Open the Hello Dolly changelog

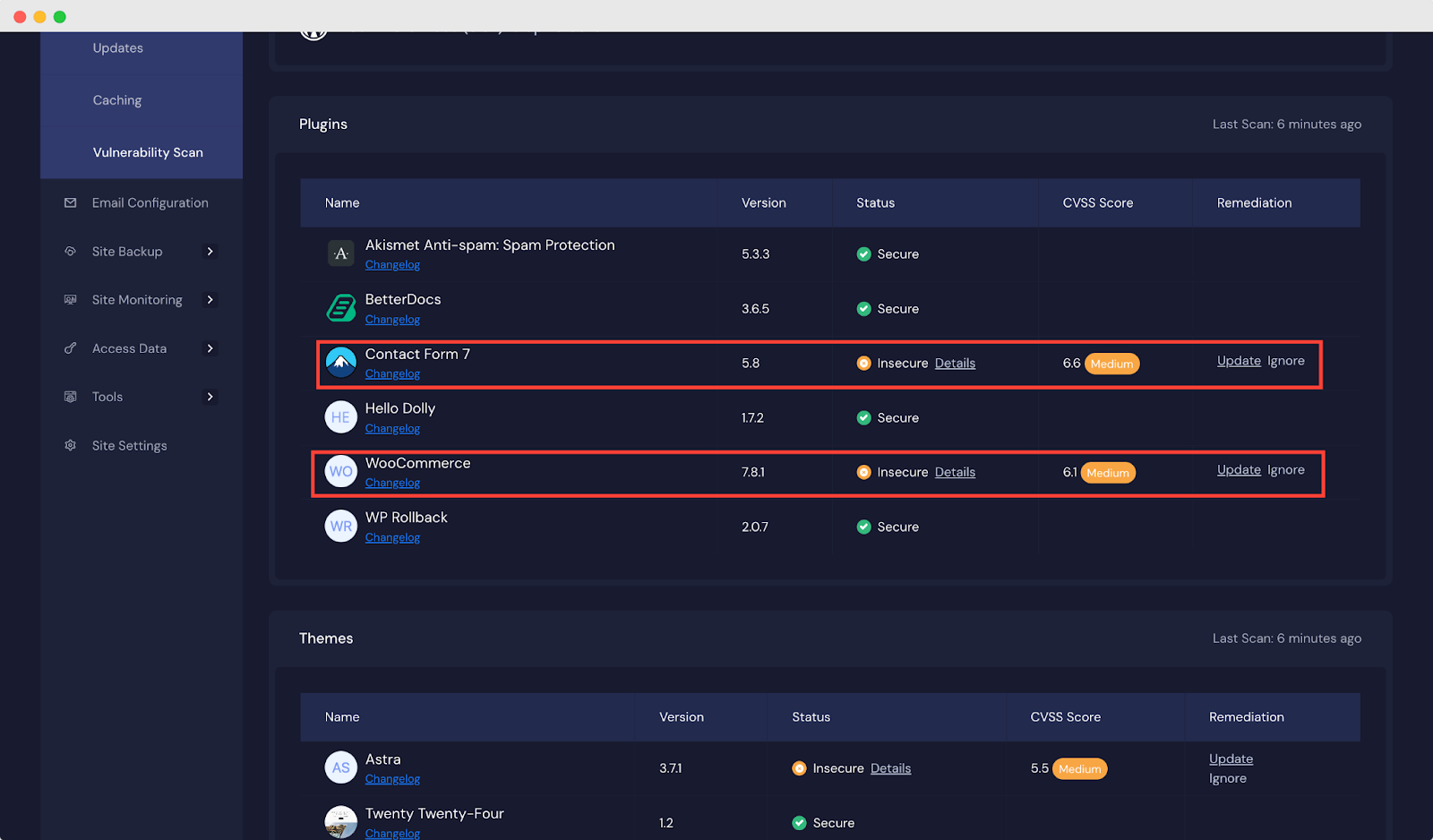click(392, 428)
